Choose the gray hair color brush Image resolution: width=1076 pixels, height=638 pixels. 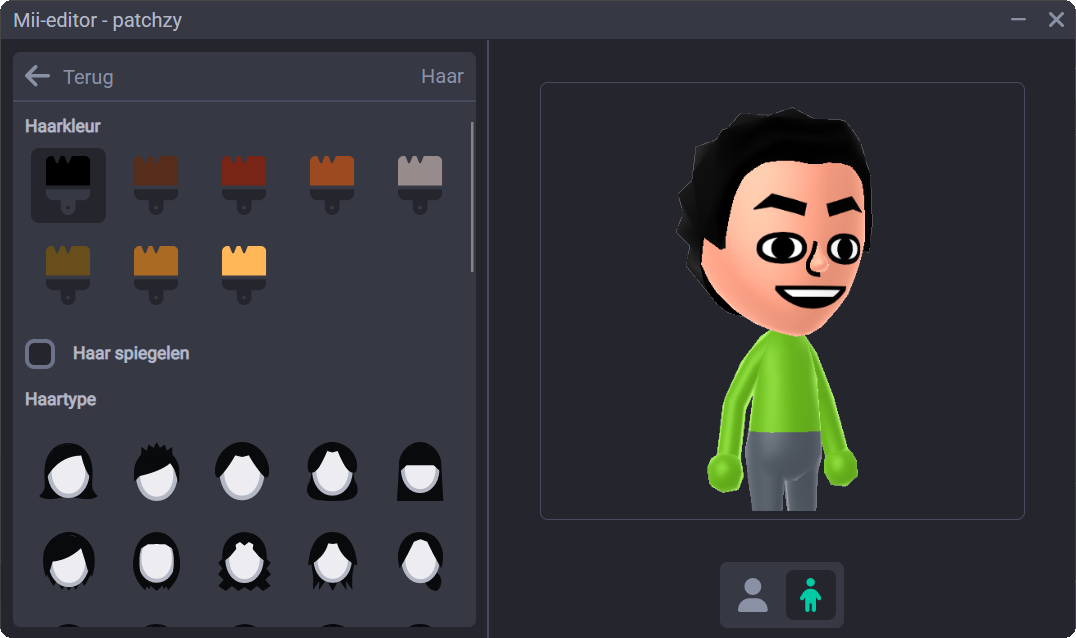419,185
